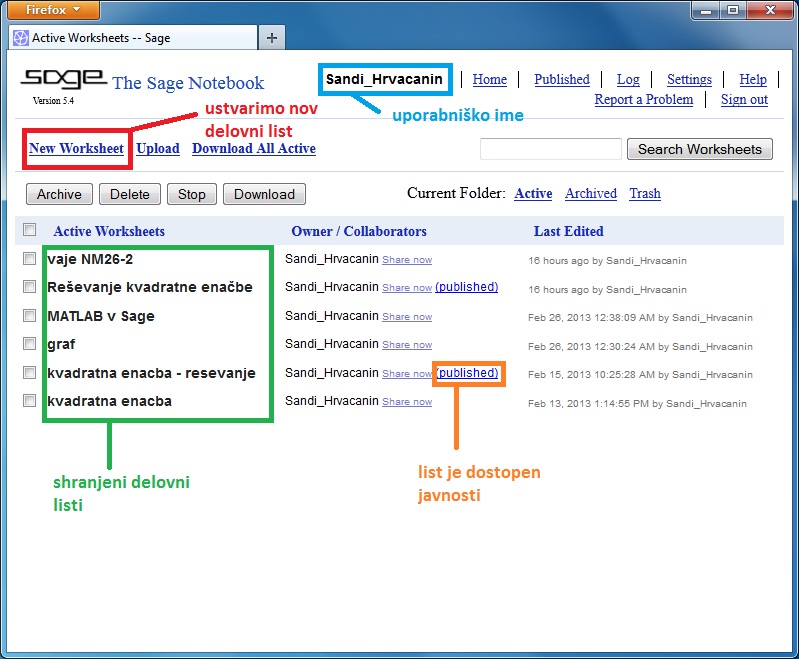Select the kvadratna enacba worksheet checkbox

pyautogui.click(x=29, y=401)
